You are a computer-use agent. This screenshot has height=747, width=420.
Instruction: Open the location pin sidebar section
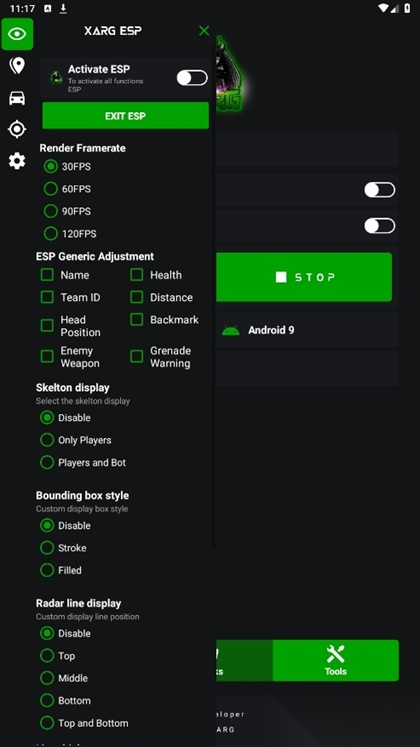pyautogui.click(x=17, y=66)
